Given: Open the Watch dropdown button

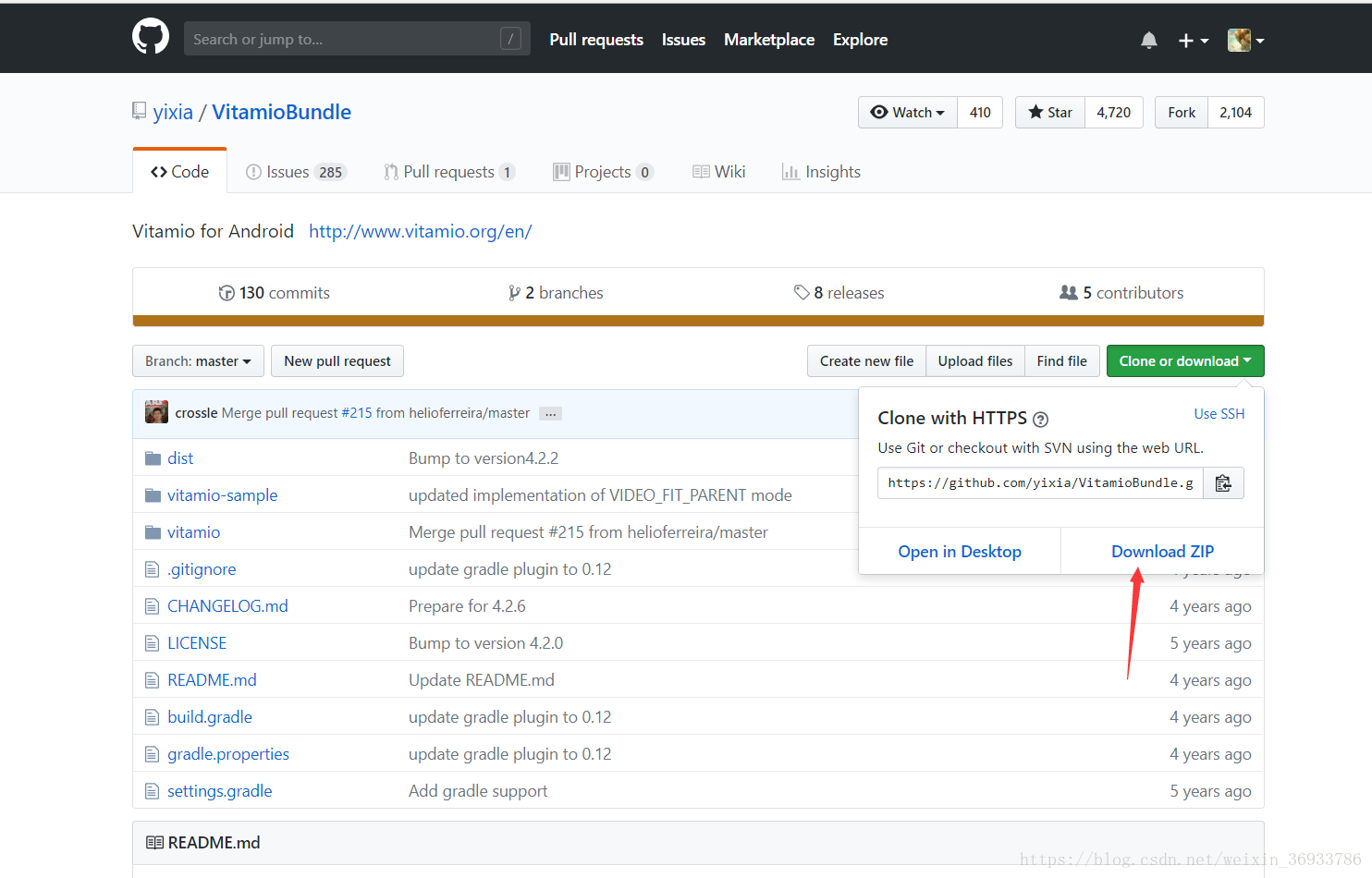Looking at the screenshot, I should (x=908, y=113).
